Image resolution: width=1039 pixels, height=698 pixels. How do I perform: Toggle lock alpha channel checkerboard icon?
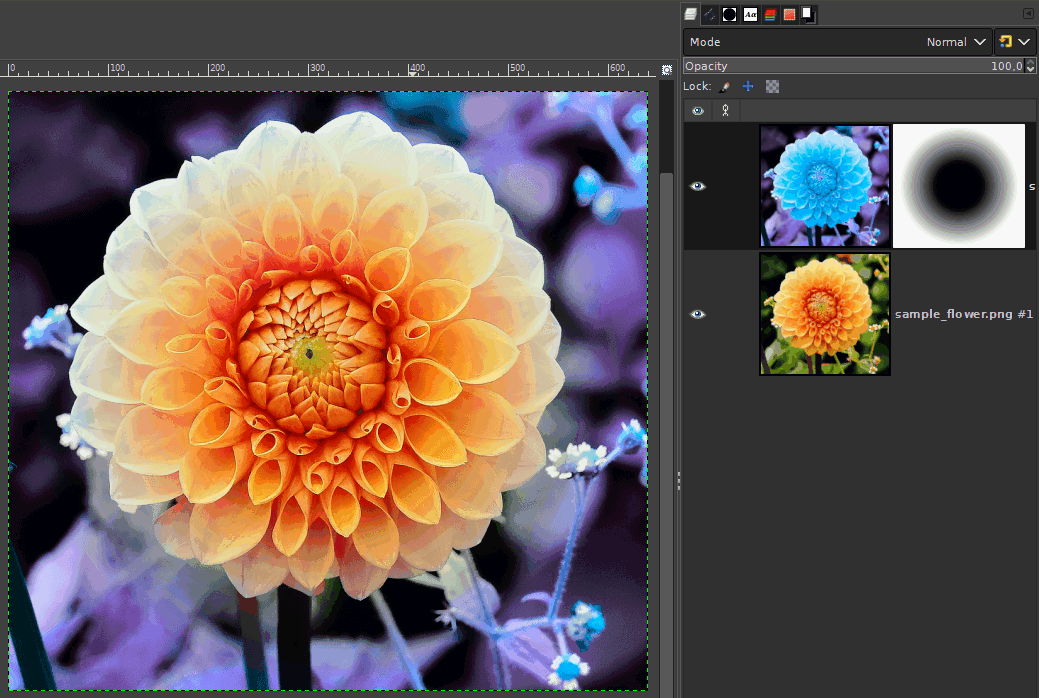[772, 86]
